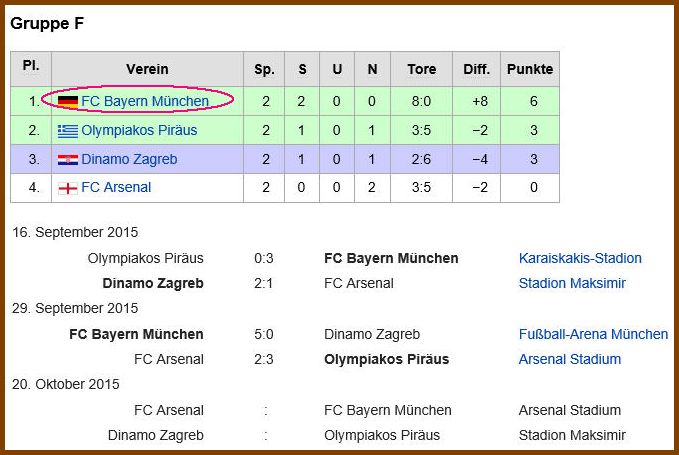This screenshot has height=455, width=679.
Task: Open the FC Bayern München link in table
Action: (145, 101)
